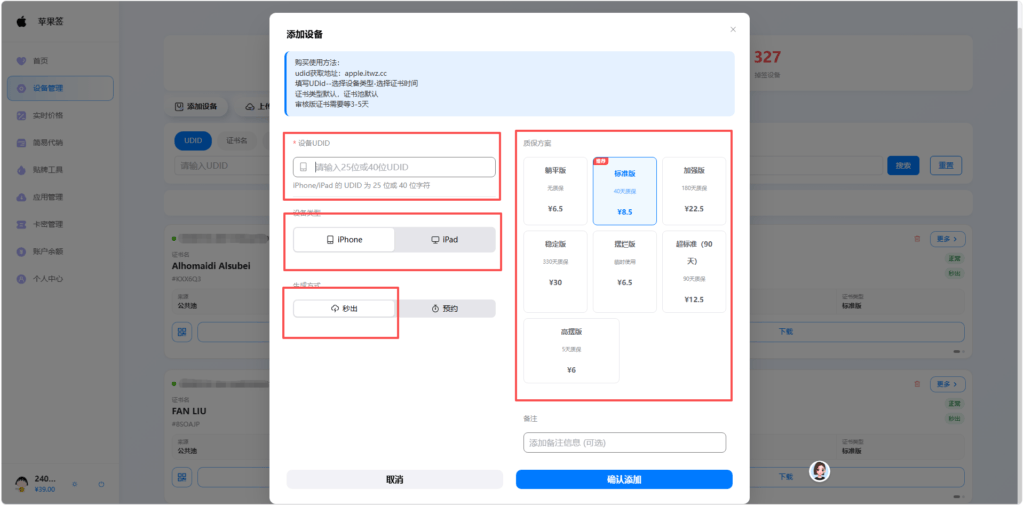Screen dimensions: 1024x505
Task: Click the user avatar at the sidebar bottom
Action: (22, 483)
